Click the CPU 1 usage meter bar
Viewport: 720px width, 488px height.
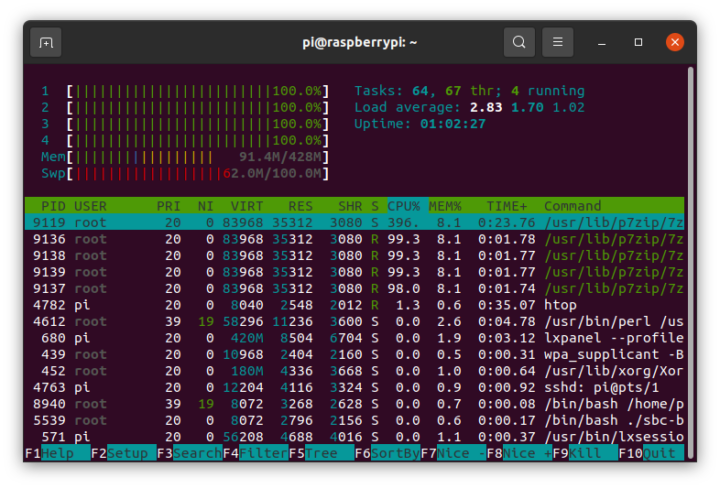(x=198, y=91)
